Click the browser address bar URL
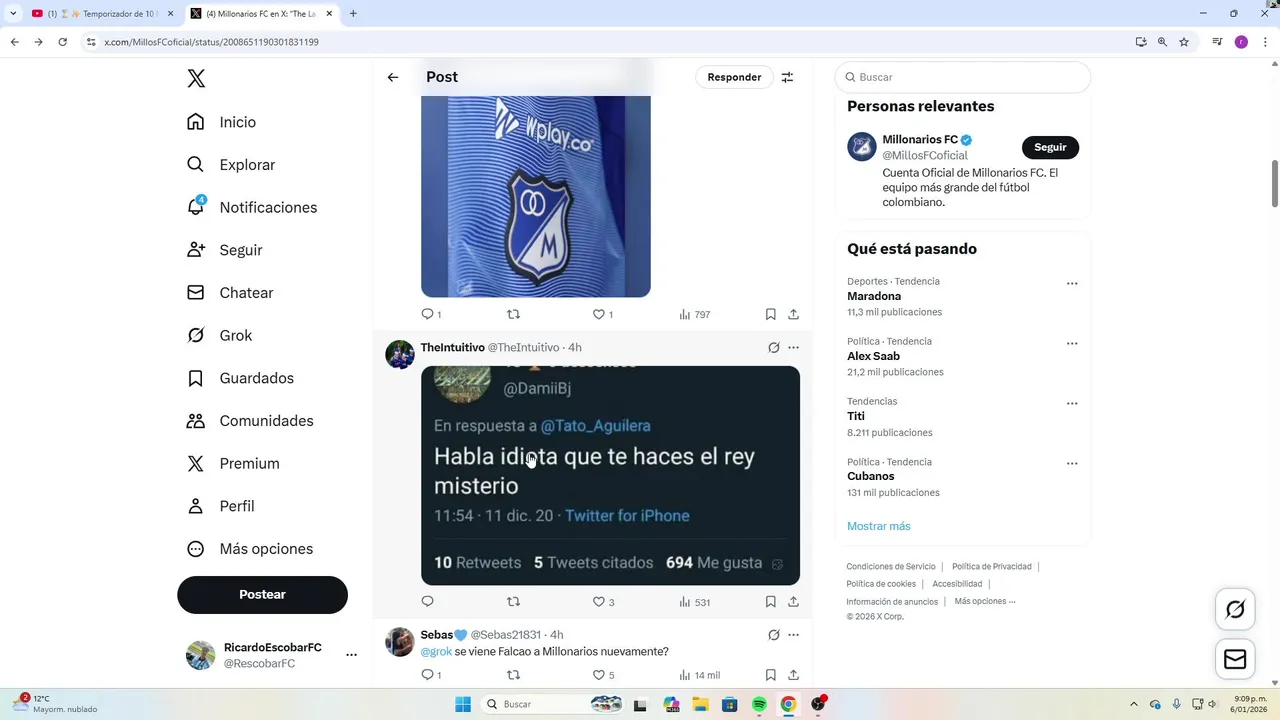This screenshot has width=1280, height=720. pyautogui.click(x=211, y=42)
